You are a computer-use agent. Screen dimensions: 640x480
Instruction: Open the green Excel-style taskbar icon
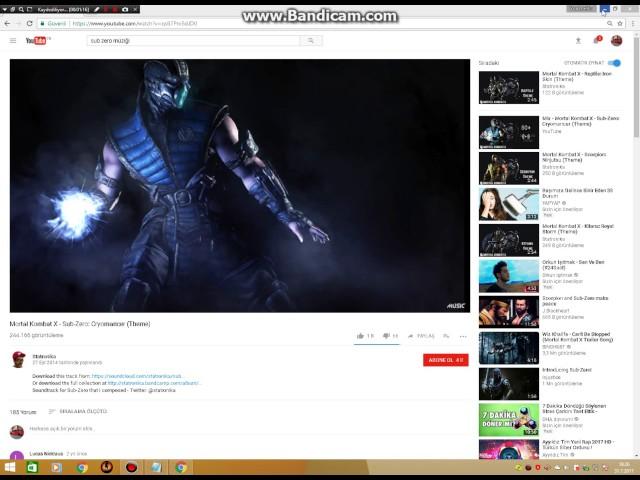(32, 467)
